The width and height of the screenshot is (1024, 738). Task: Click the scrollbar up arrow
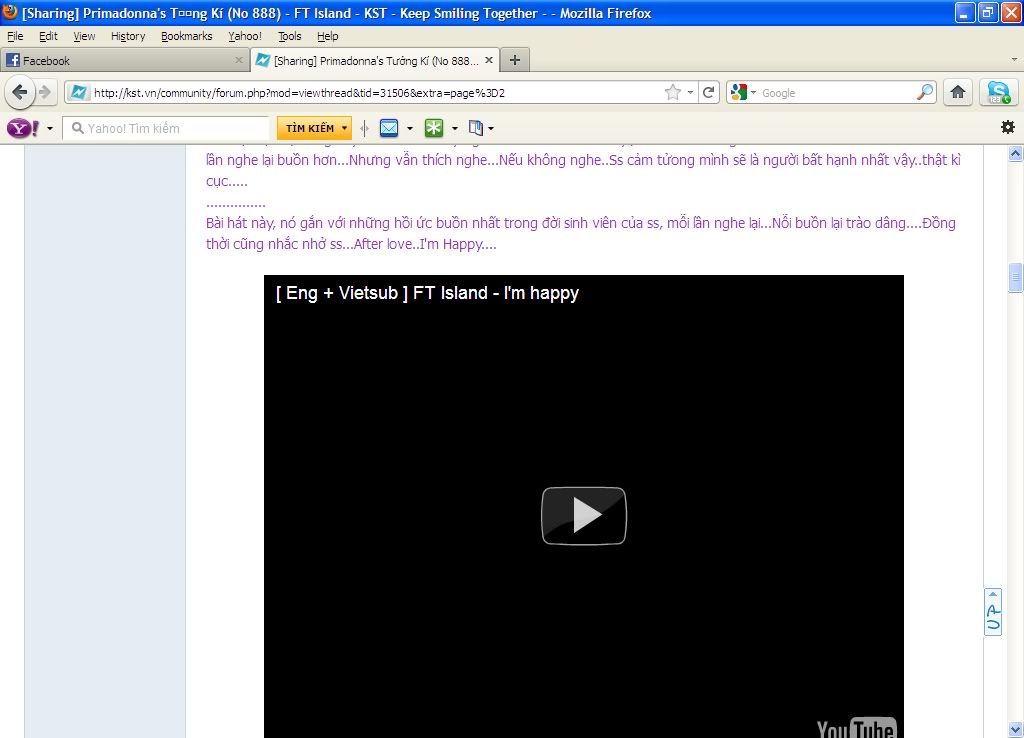pos(1015,153)
